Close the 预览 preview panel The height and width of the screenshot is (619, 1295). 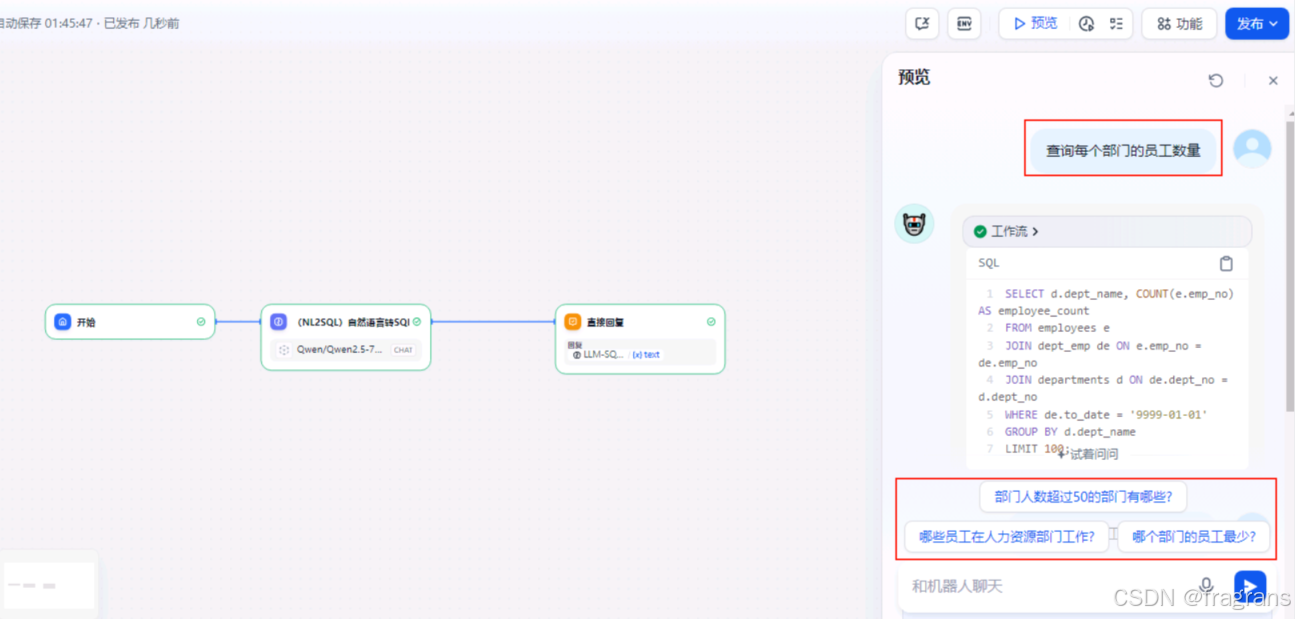(x=1273, y=80)
